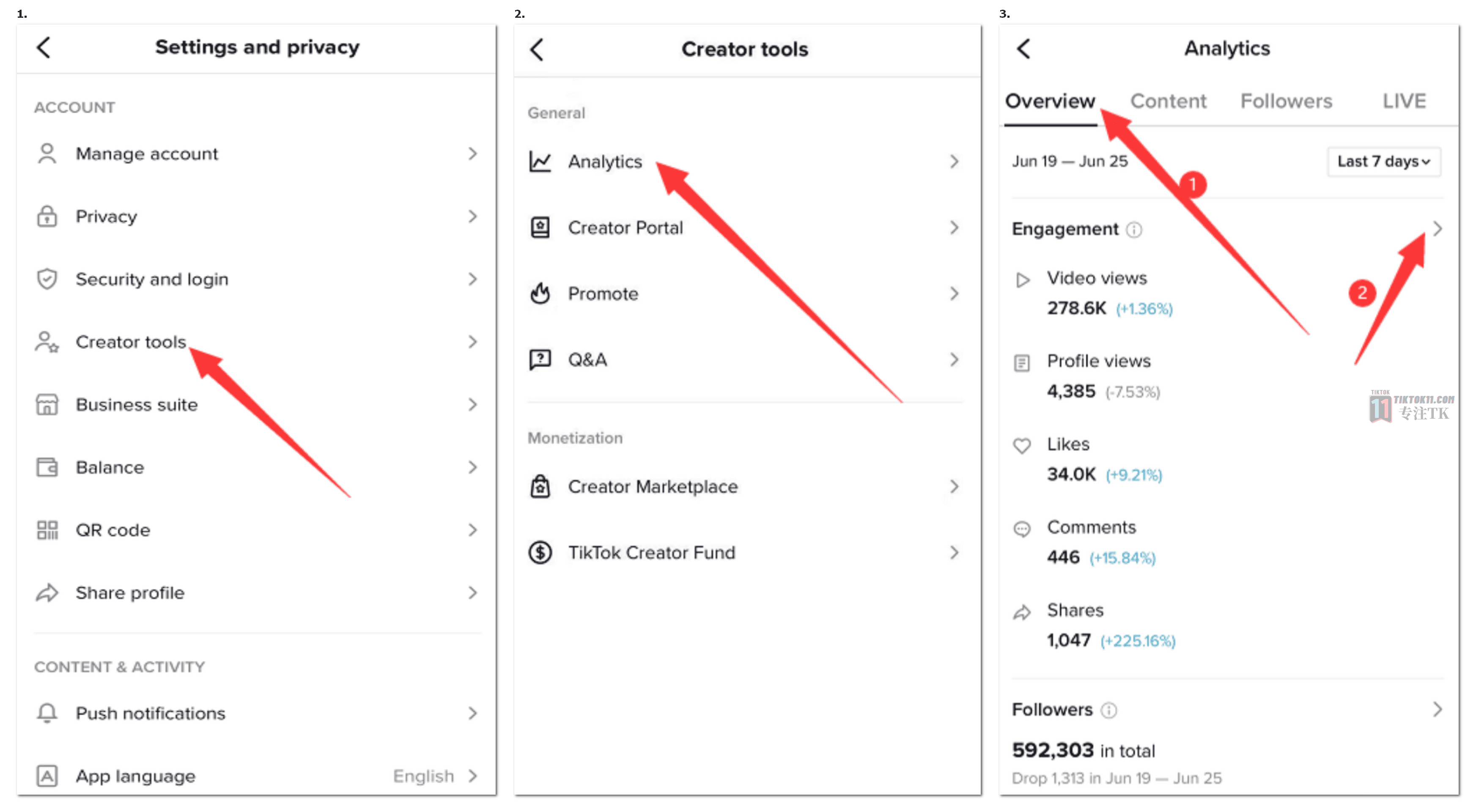
Task: Click the Push notifications bell icon
Action: tap(47, 713)
